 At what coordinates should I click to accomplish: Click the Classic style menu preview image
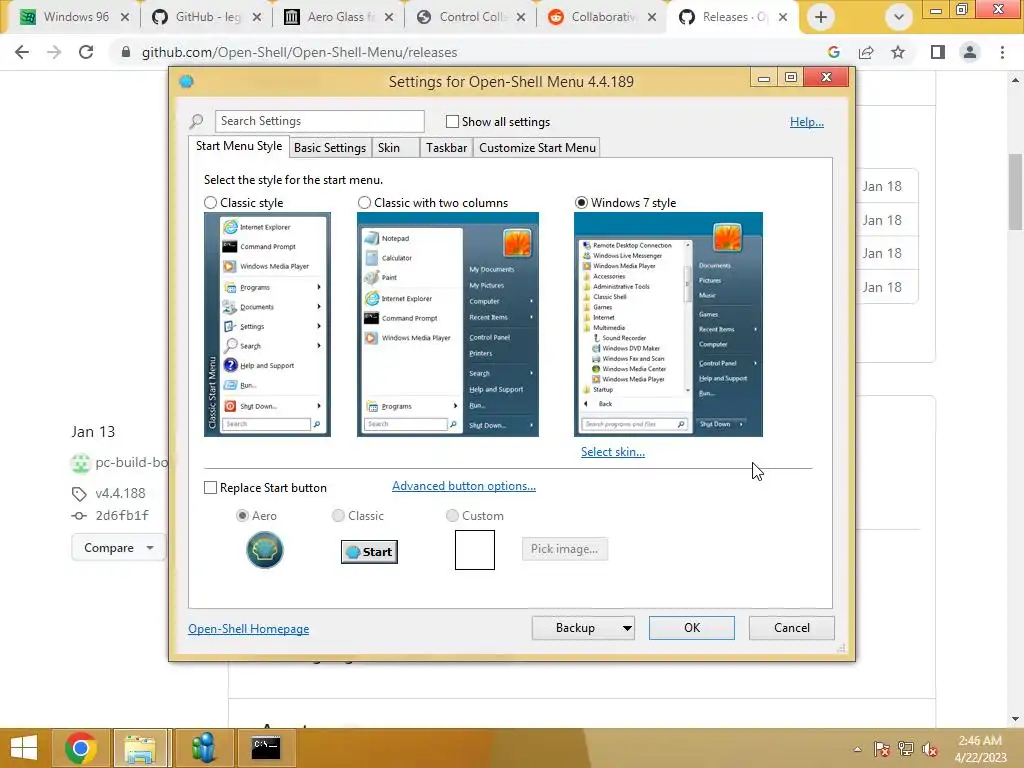(x=267, y=325)
